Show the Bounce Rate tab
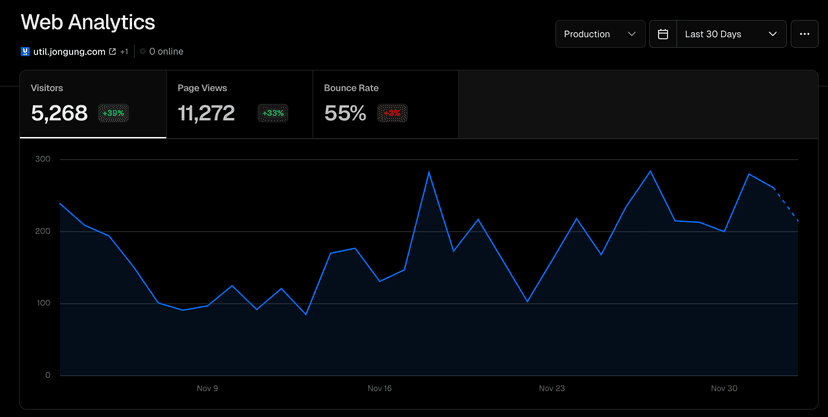This screenshot has width=828, height=417. (x=385, y=104)
